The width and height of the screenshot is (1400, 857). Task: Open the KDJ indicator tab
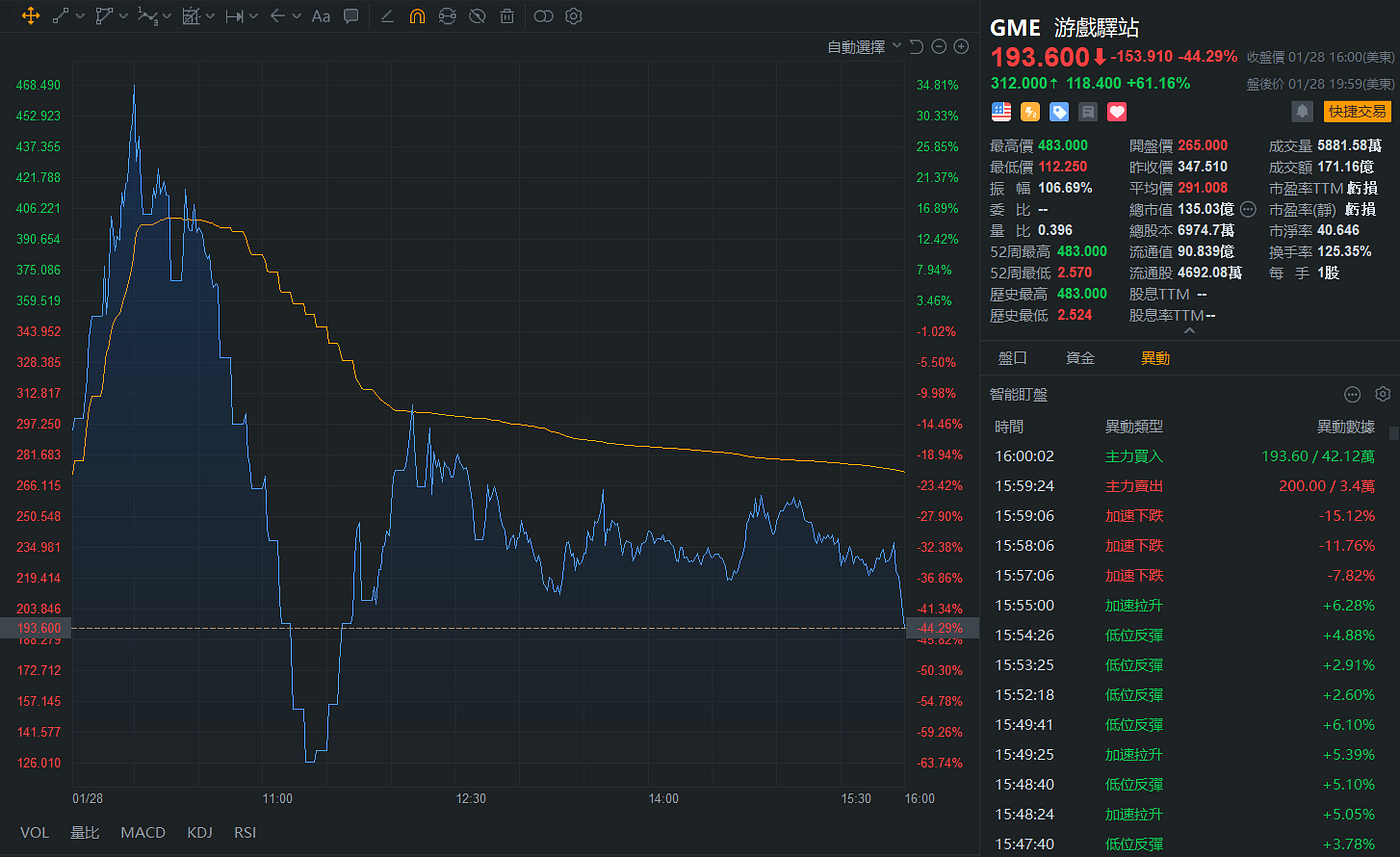pyautogui.click(x=200, y=832)
